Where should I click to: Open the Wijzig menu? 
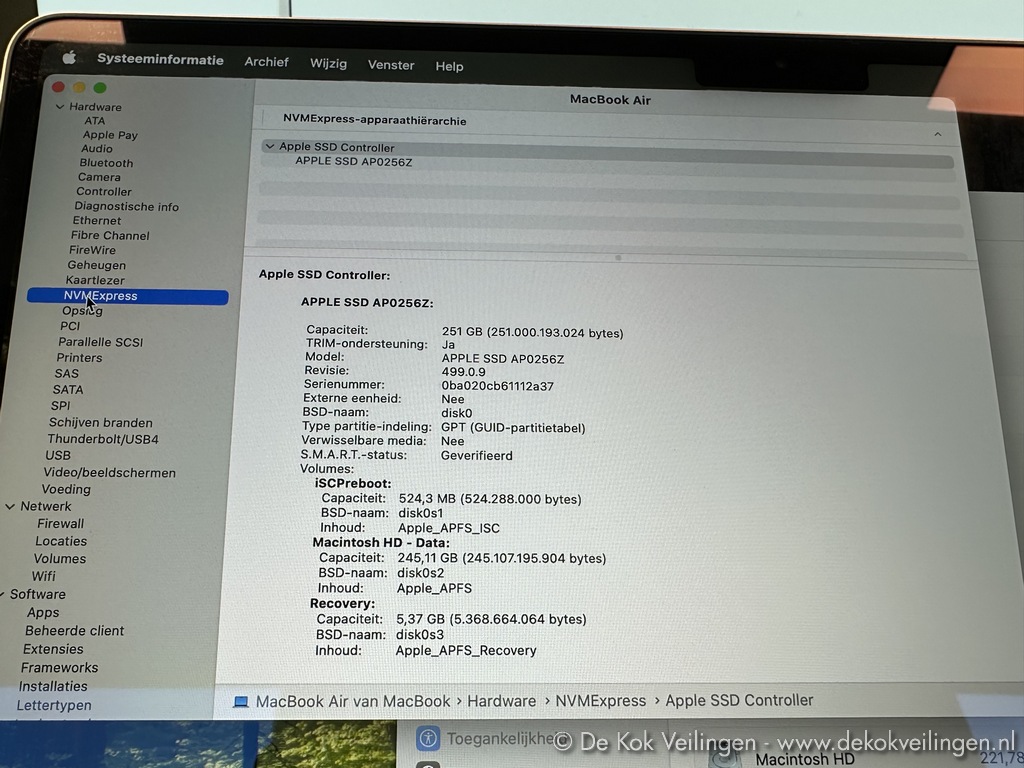tap(328, 63)
